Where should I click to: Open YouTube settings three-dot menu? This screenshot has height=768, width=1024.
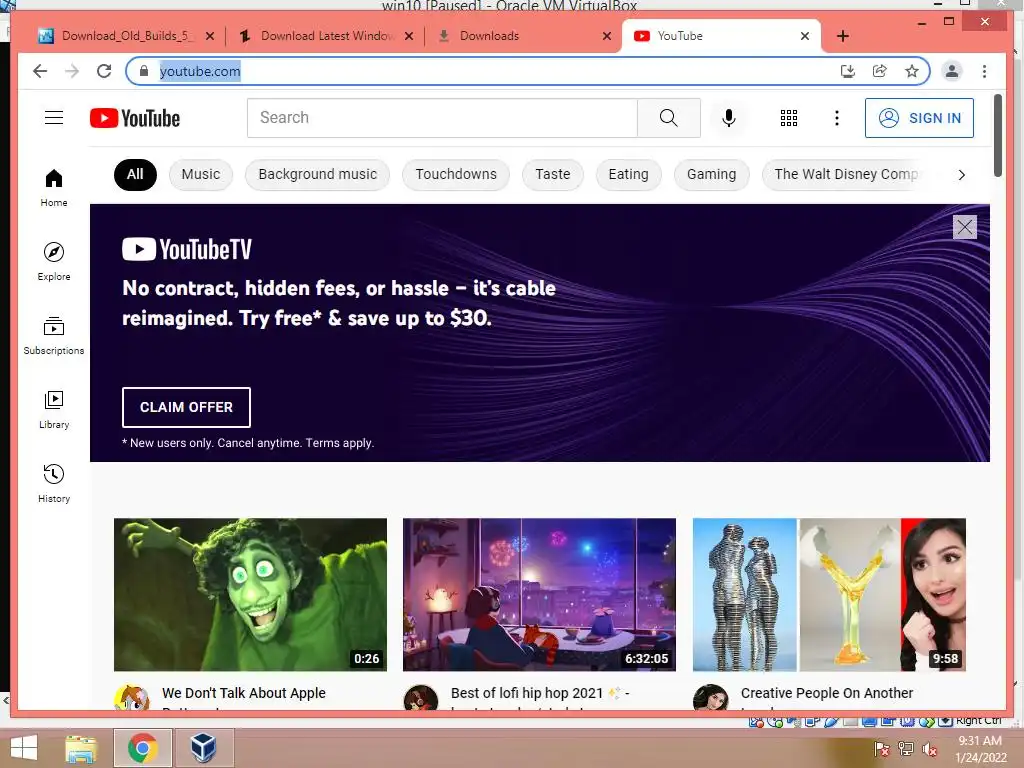pyautogui.click(x=837, y=118)
